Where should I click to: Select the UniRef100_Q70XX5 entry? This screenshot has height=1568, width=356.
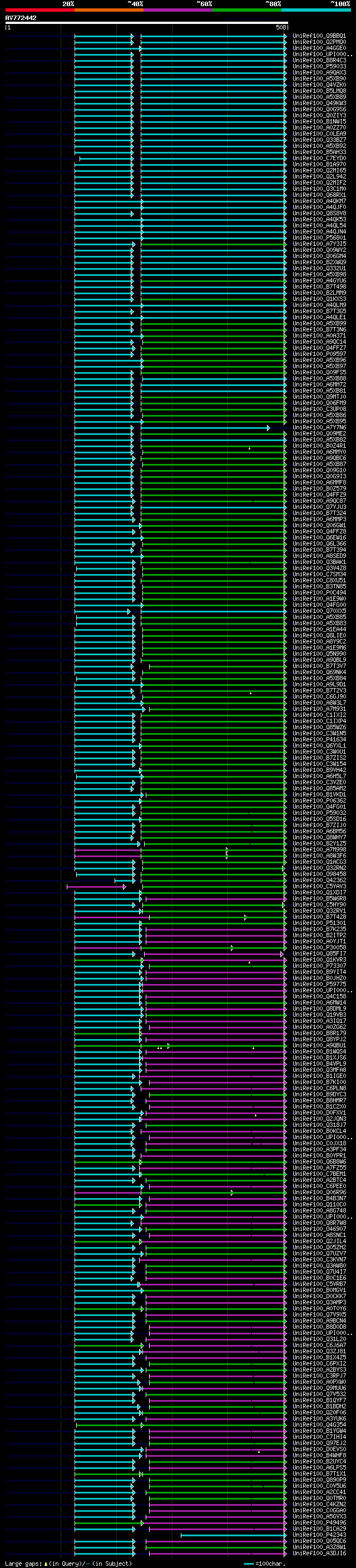(x=319, y=611)
